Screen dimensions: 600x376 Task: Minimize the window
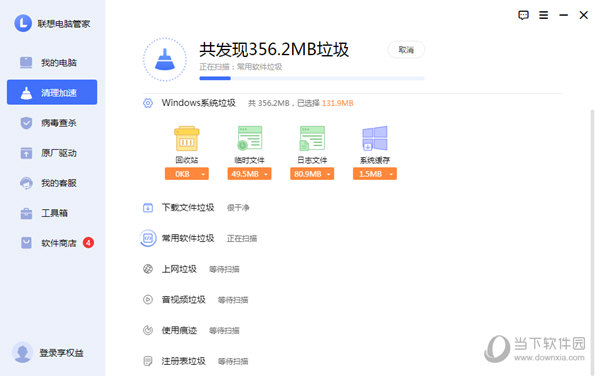pos(563,15)
